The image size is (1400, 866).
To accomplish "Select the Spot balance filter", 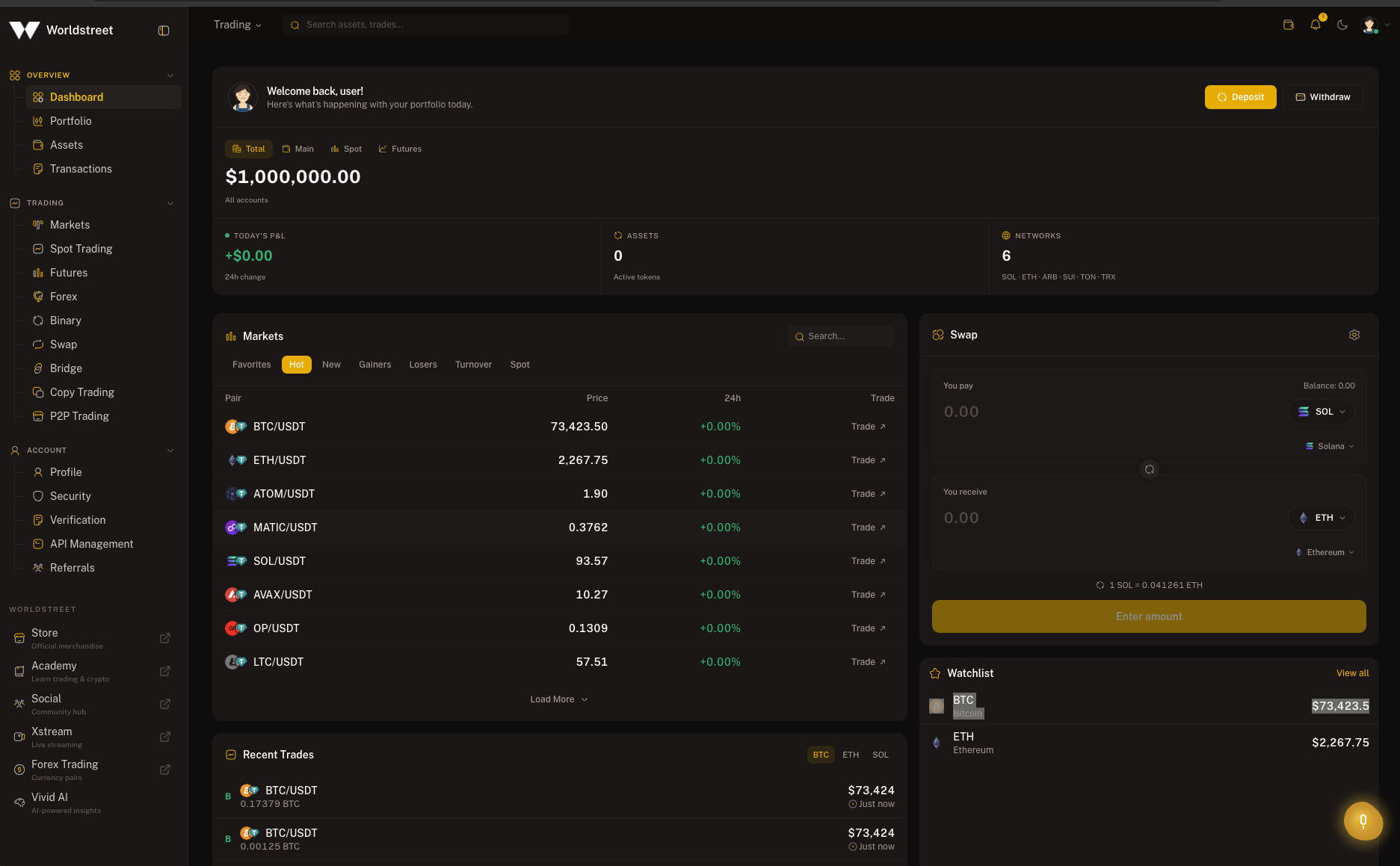I will pyautogui.click(x=346, y=149).
